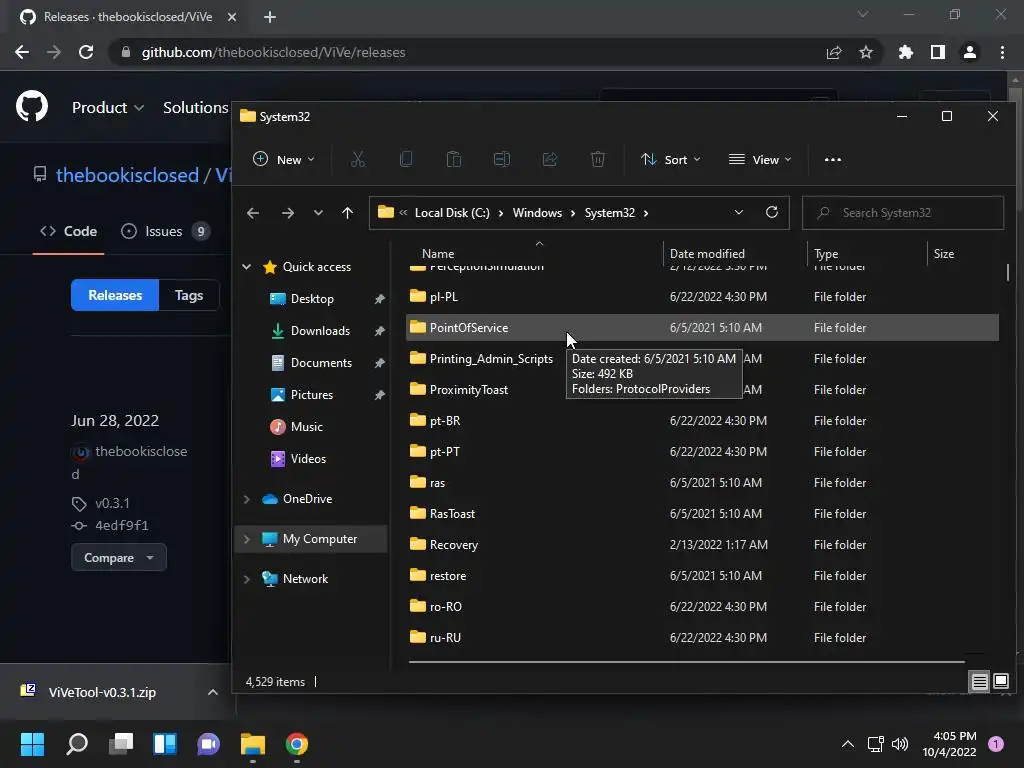Select the Tags tab

189,295
